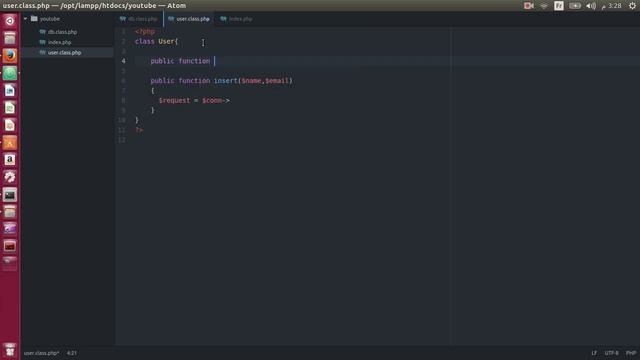Image resolution: width=640 pixels, height=360 pixels.
Task: Open the system gear session menu
Action: point(632,6)
